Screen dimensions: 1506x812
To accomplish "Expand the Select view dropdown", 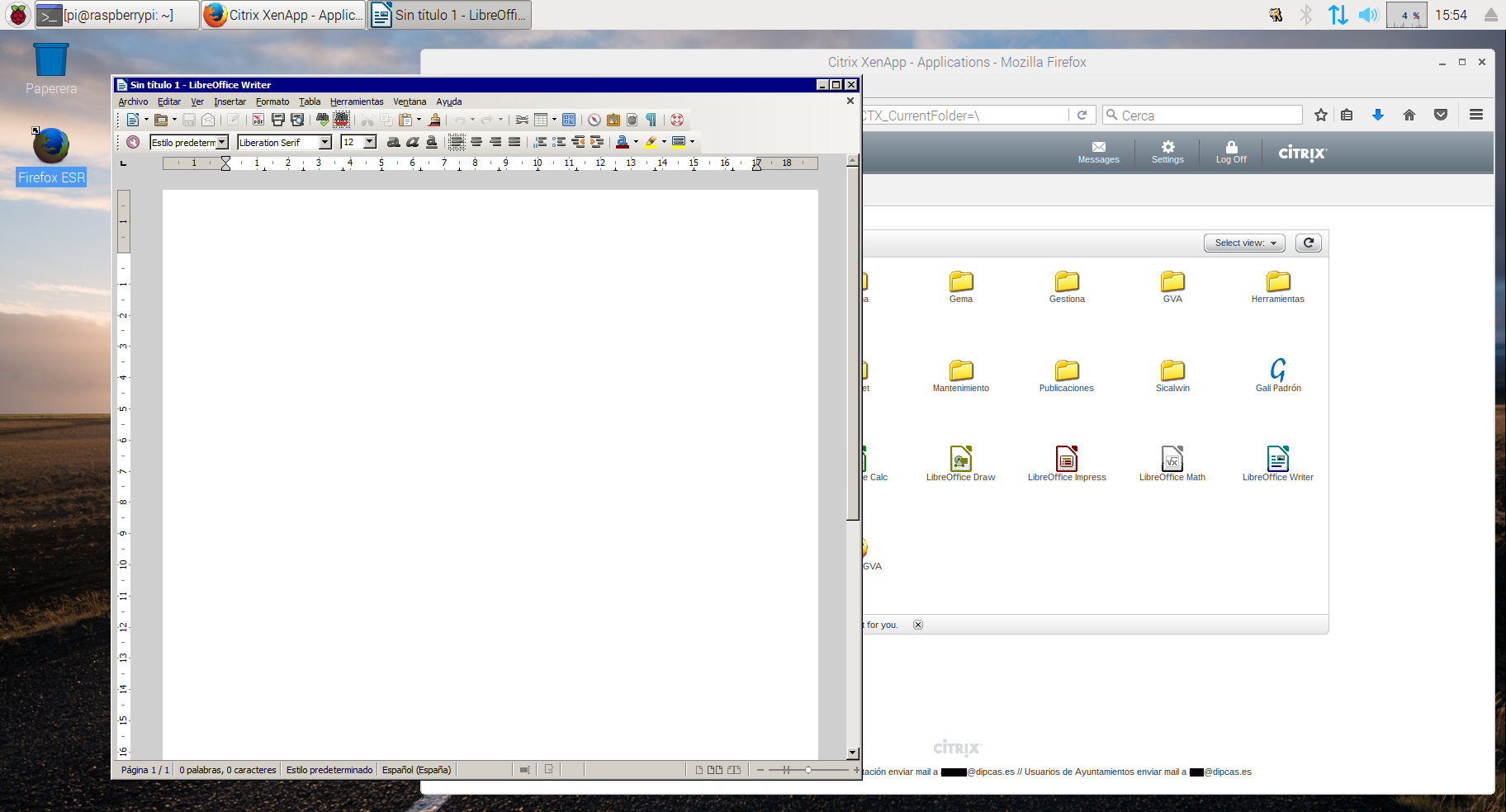I will [1244, 243].
